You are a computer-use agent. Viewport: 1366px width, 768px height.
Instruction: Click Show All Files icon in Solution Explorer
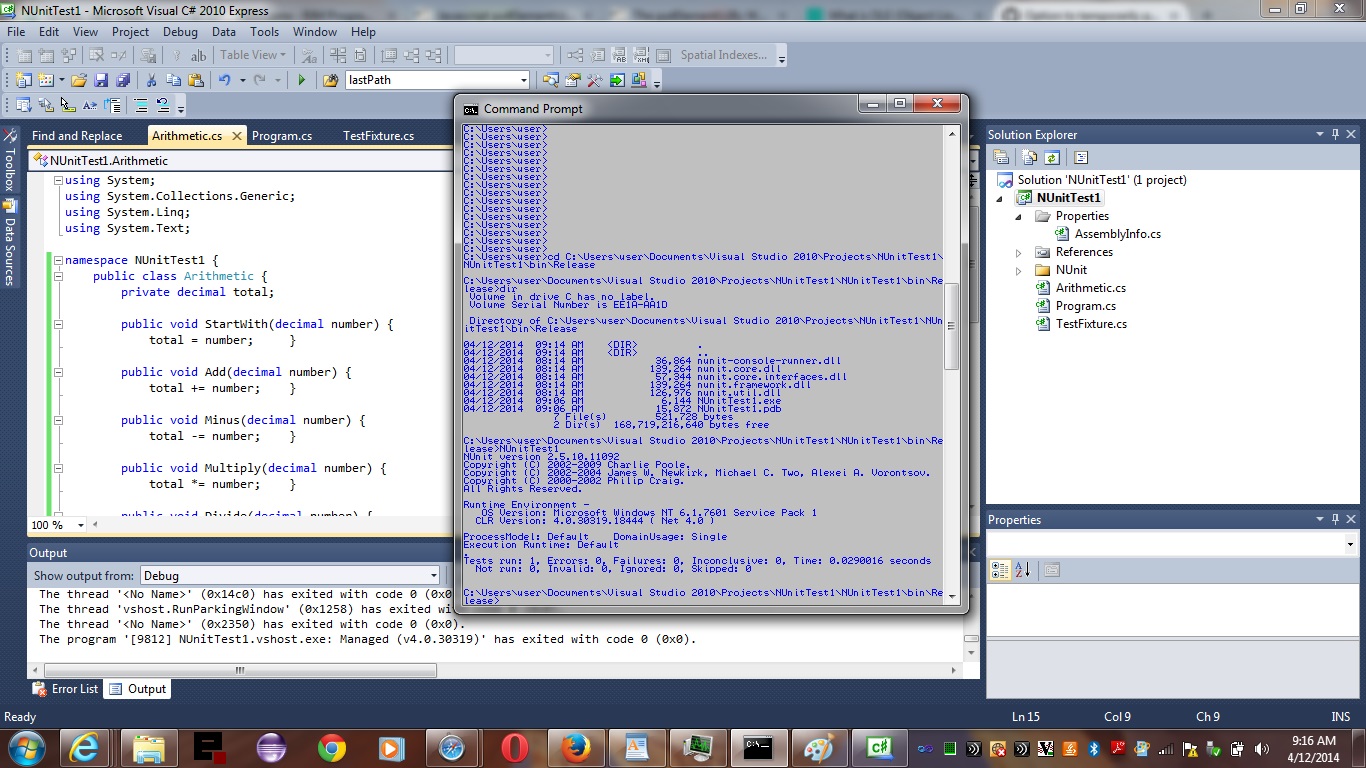tap(1030, 157)
